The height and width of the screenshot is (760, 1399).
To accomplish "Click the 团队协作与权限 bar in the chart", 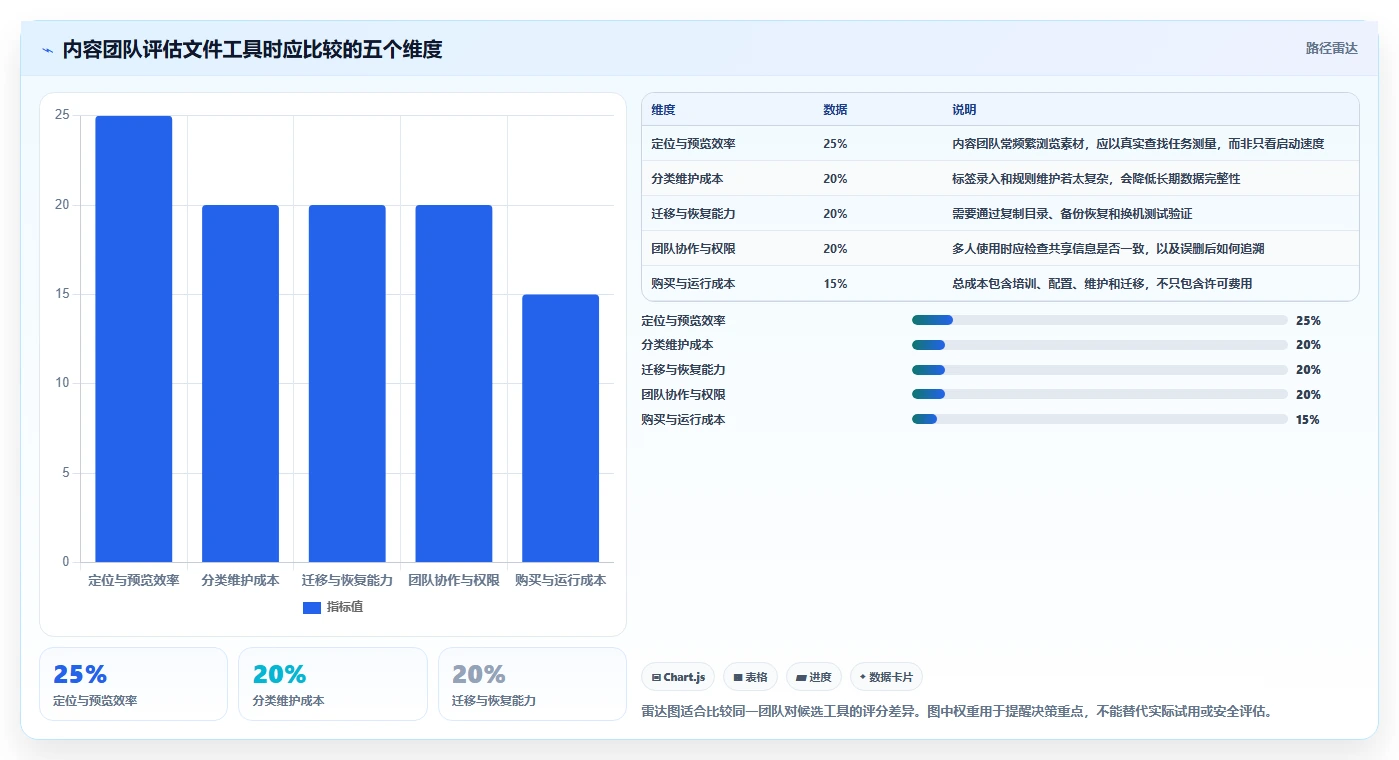I will coord(454,384).
